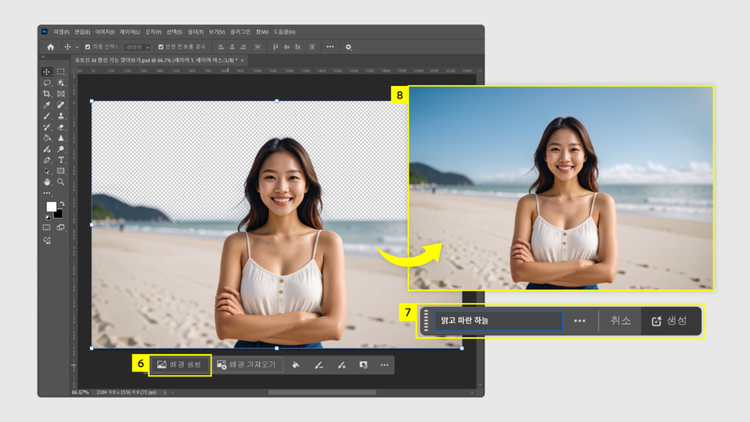Swap foreground and background colors
This screenshot has height=422, width=750.
[62, 204]
